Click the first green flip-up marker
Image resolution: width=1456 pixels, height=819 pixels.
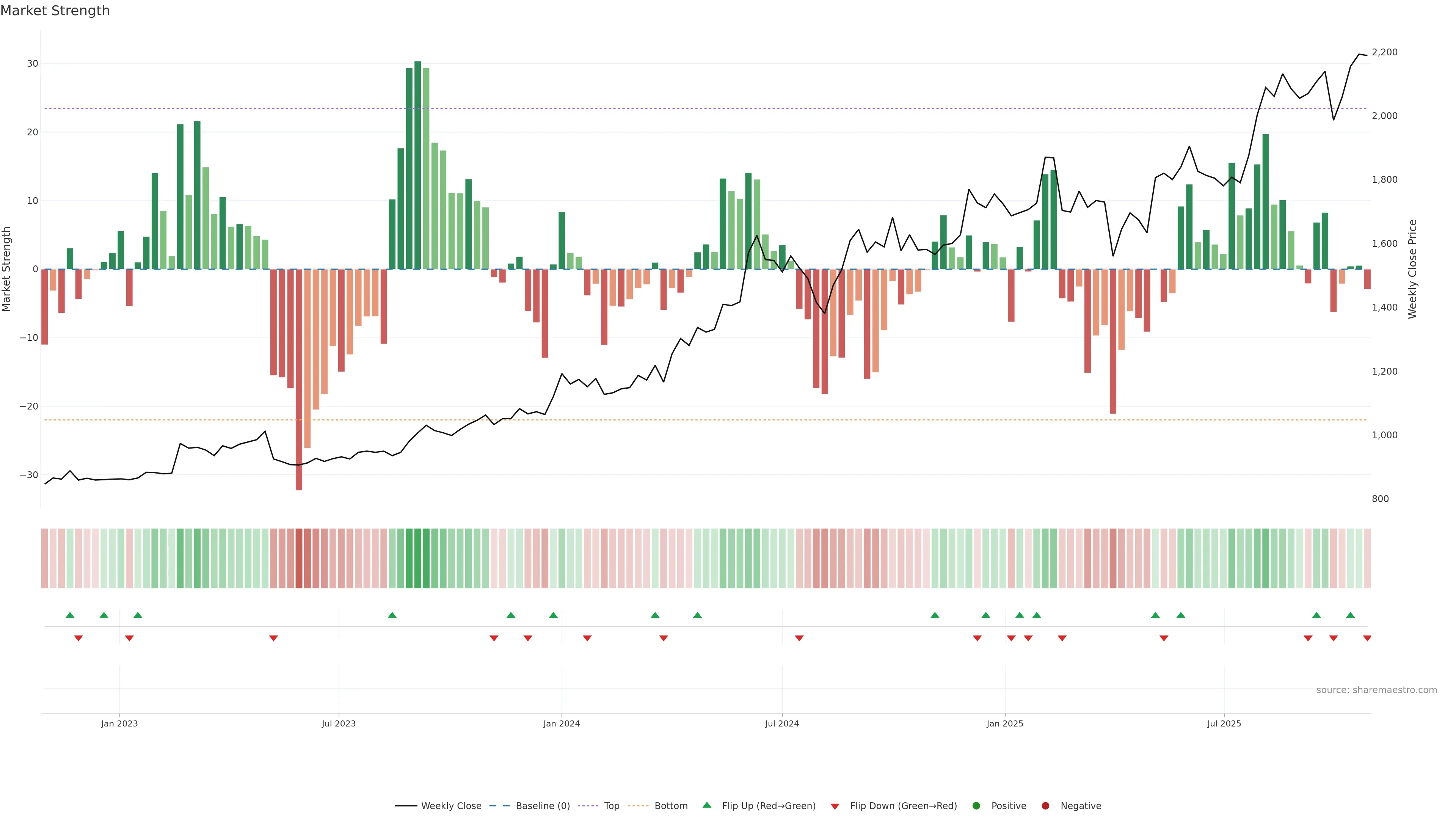point(70,615)
